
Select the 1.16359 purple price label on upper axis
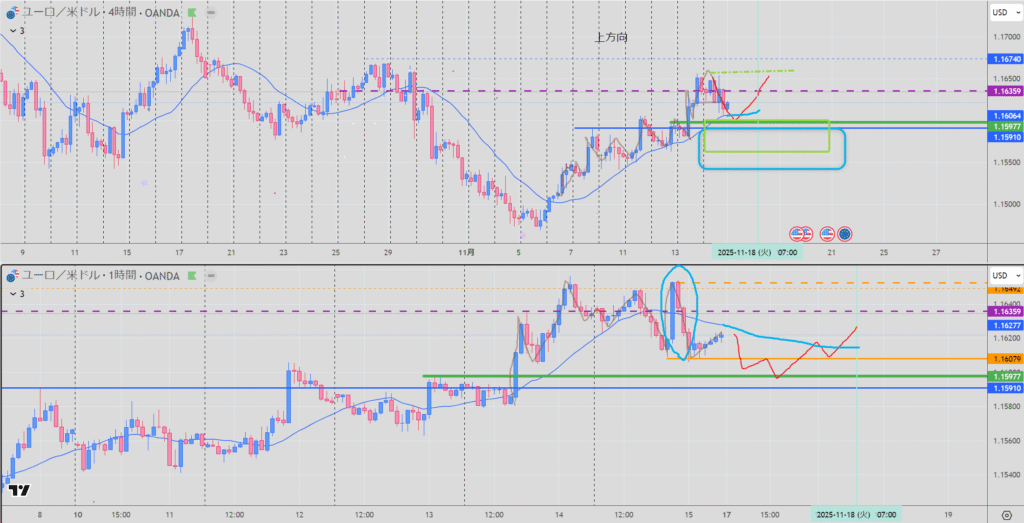[x=1002, y=91]
